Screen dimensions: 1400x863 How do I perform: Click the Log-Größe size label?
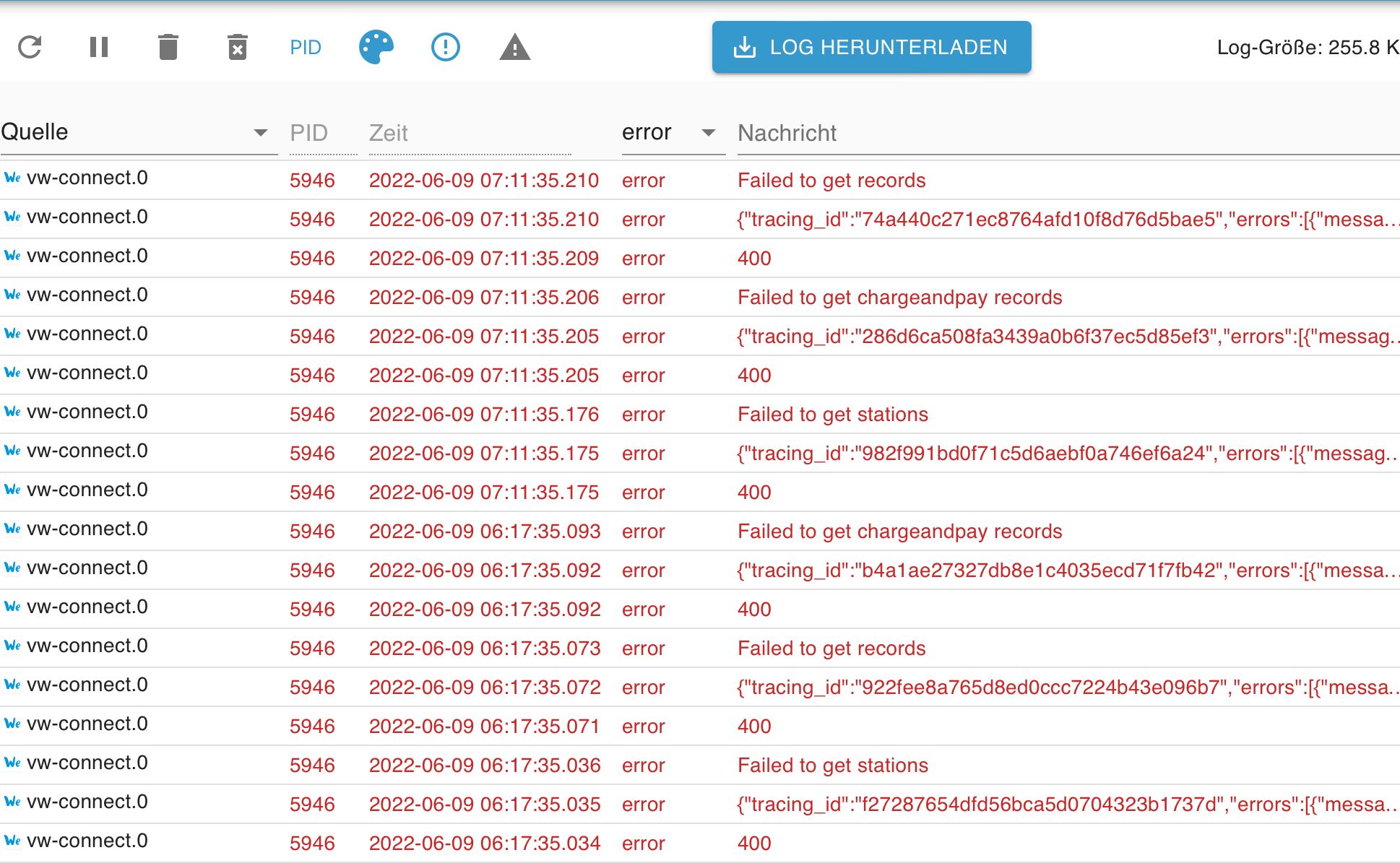pos(1308,48)
